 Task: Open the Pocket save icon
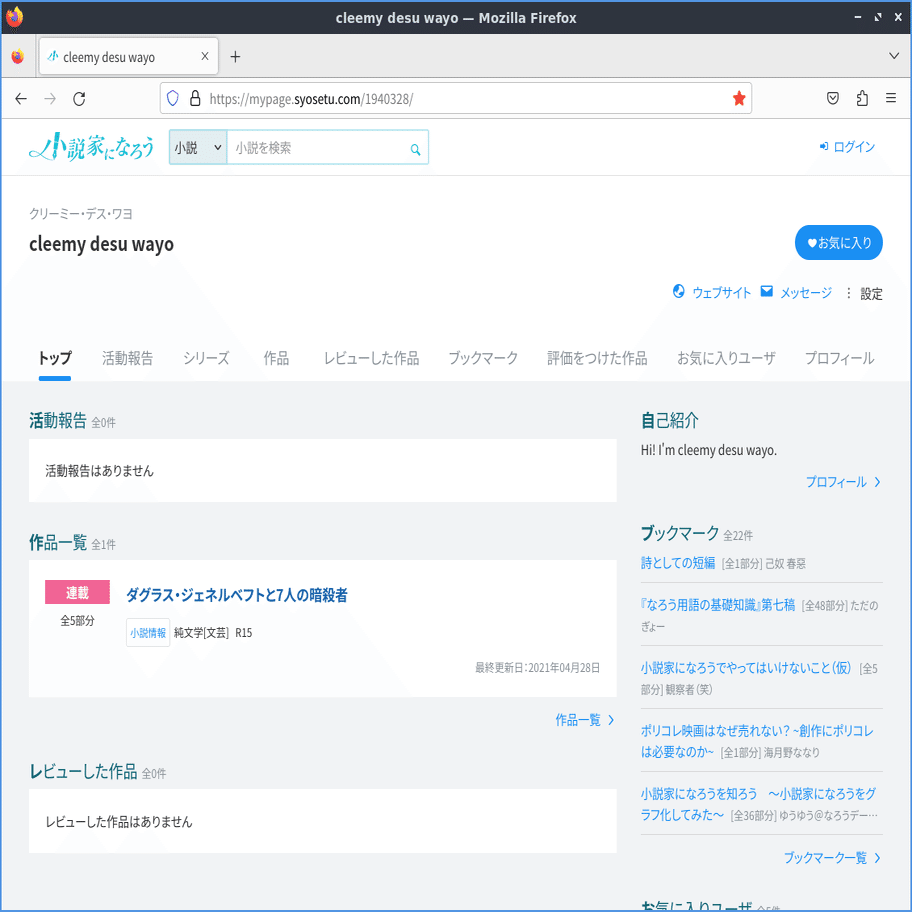pyautogui.click(x=833, y=98)
